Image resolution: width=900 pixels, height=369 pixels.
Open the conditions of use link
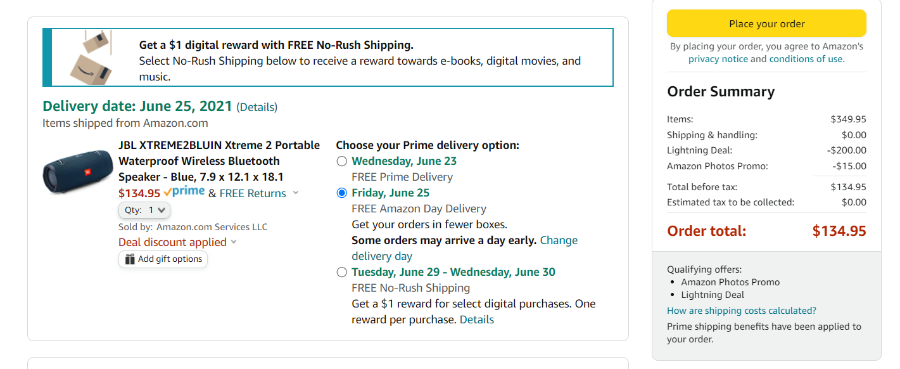pyautogui.click(x=806, y=59)
